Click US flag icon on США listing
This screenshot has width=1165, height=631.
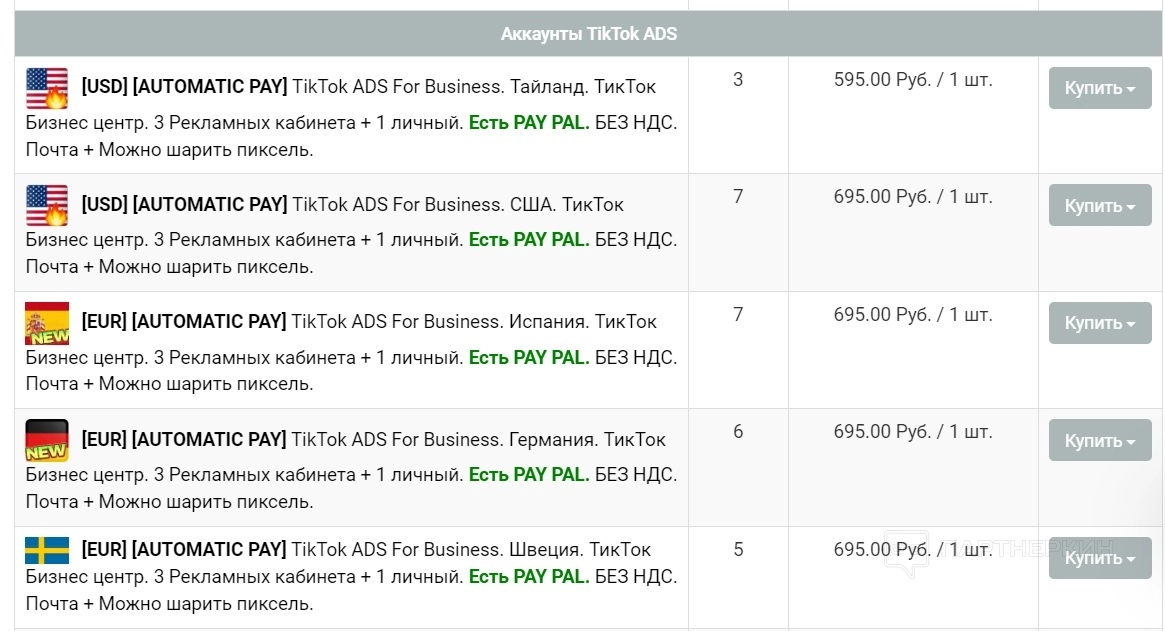(47, 205)
